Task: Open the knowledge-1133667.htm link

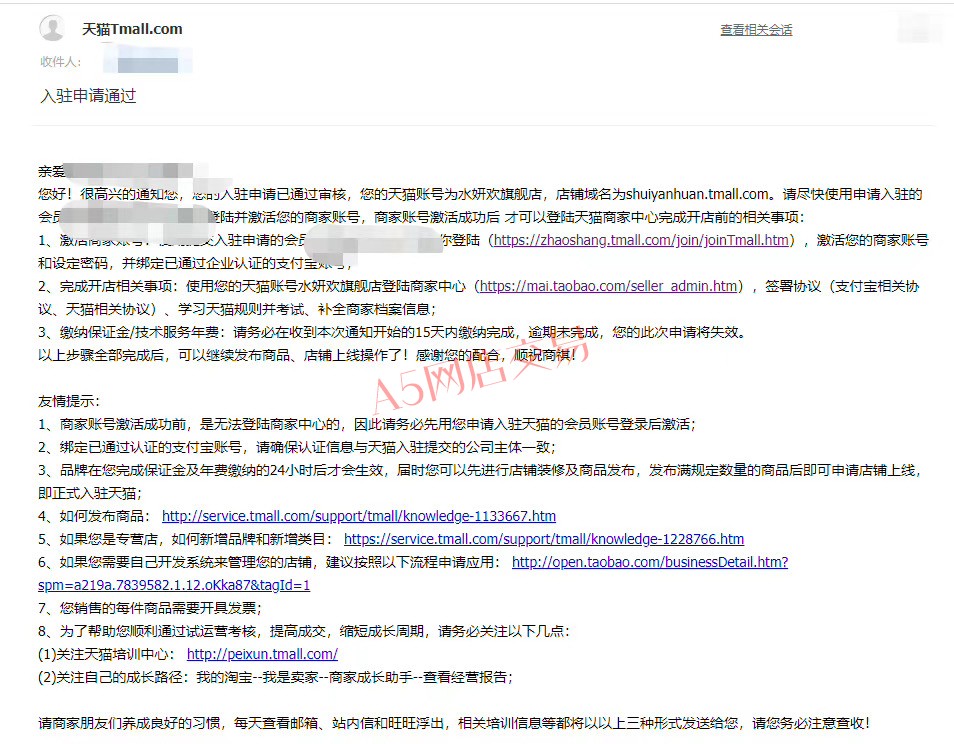Action: tap(359, 516)
